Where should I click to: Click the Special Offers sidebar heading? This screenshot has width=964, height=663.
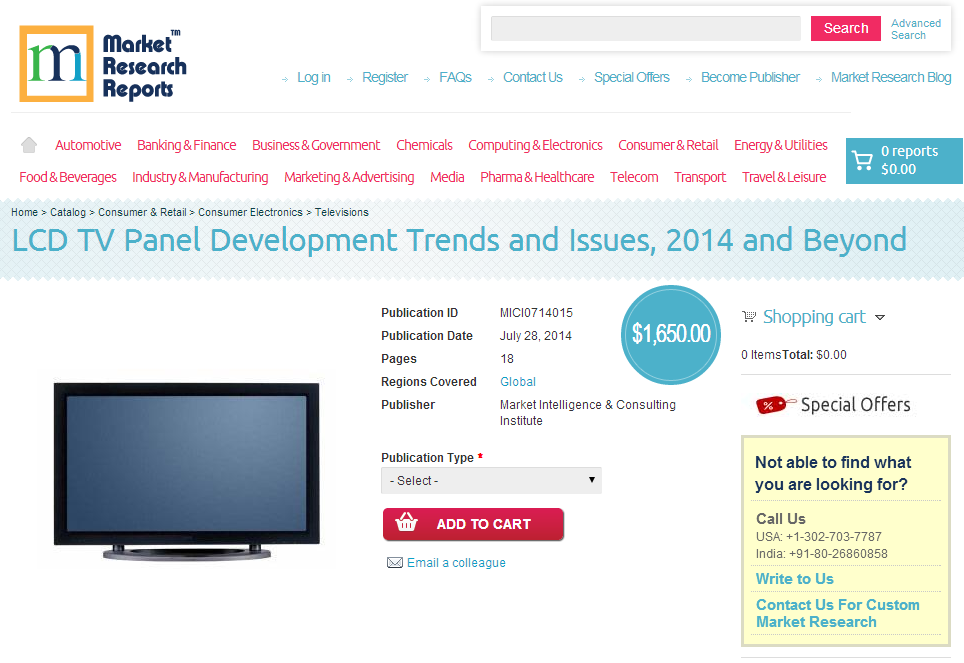coord(855,405)
